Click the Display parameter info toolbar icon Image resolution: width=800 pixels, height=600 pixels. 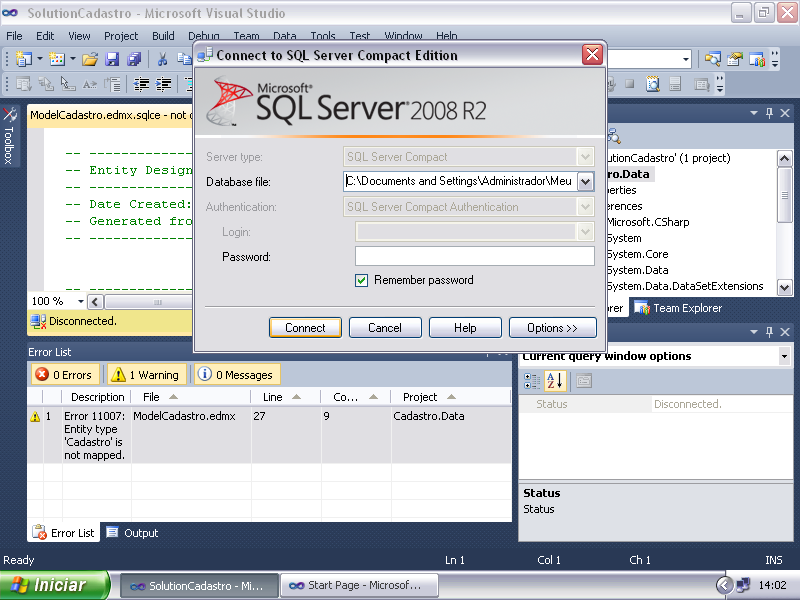46,84
